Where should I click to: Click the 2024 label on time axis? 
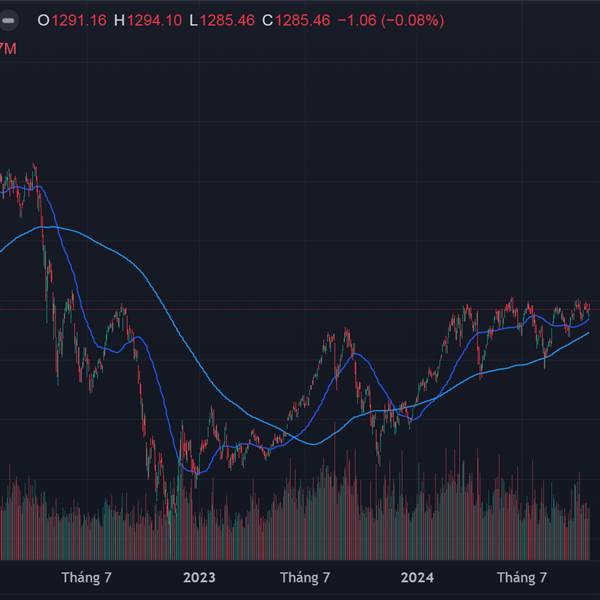click(417, 577)
